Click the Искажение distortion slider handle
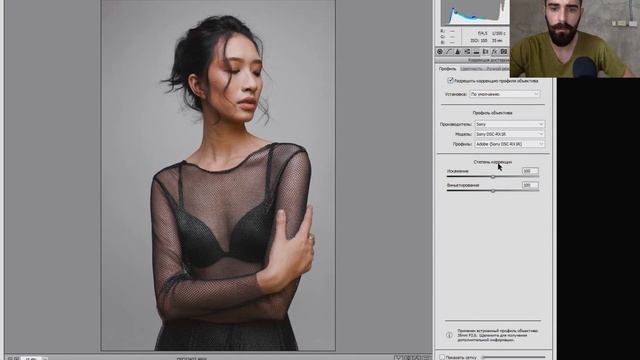This screenshot has height=360, width=640. click(493, 177)
